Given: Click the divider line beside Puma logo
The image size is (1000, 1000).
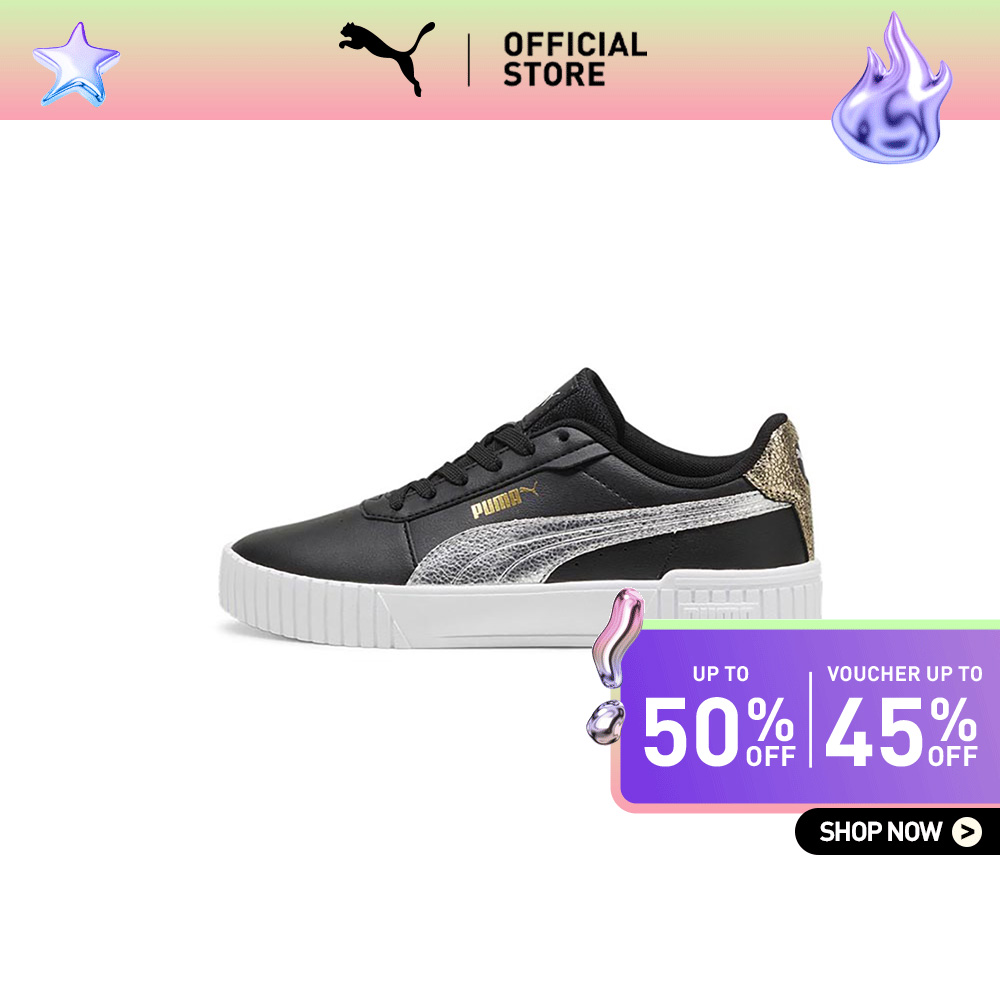Looking at the screenshot, I should pyautogui.click(x=469, y=60).
